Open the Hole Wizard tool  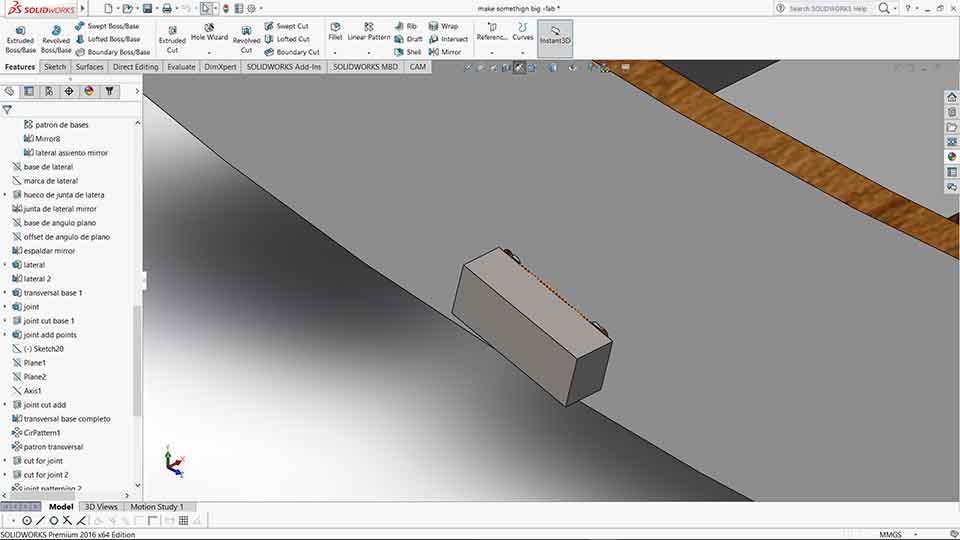[x=209, y=33]
